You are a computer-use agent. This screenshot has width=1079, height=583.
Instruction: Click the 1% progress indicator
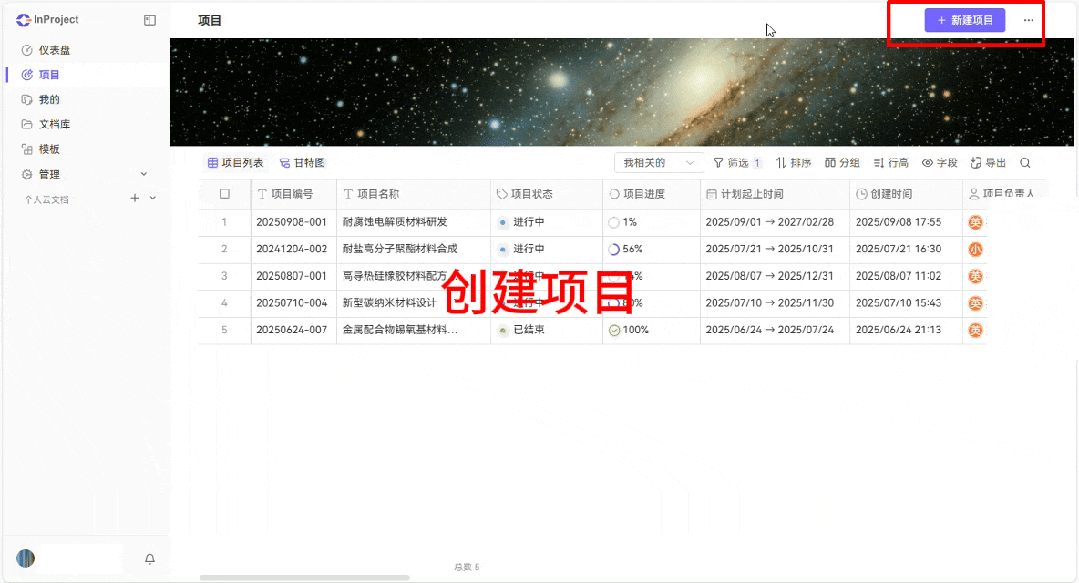[623, 222]
